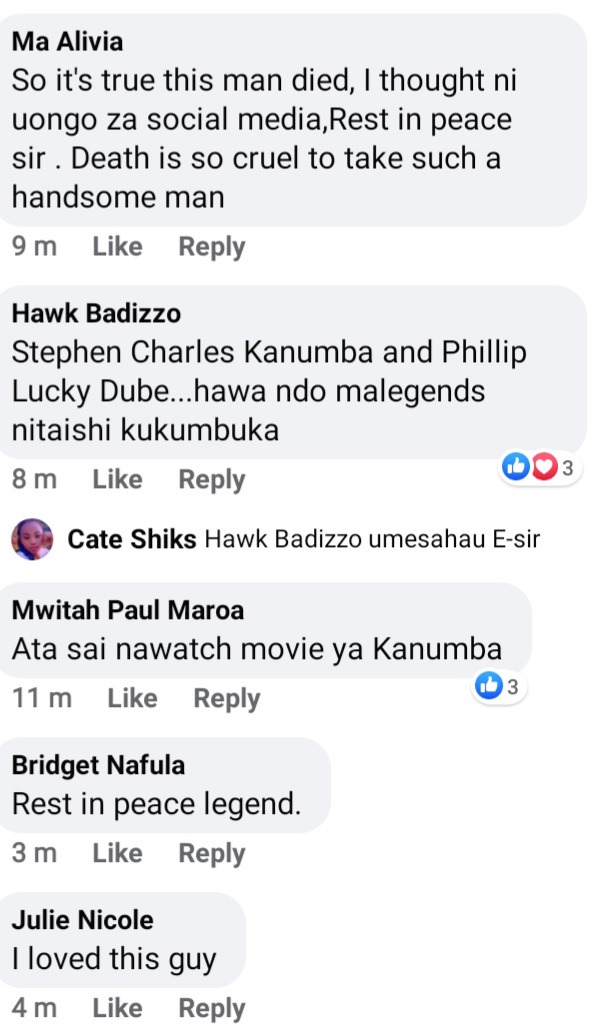Viewport: 608px width, 1032px height.
Task: Like Ma Alivia's comment
Action: pyautogui.click(x=117, y=247)
